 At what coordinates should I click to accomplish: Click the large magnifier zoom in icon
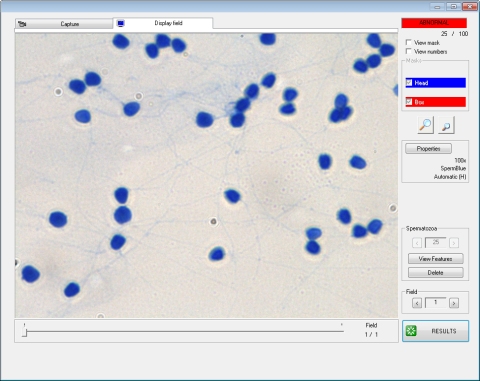point(426,125)
